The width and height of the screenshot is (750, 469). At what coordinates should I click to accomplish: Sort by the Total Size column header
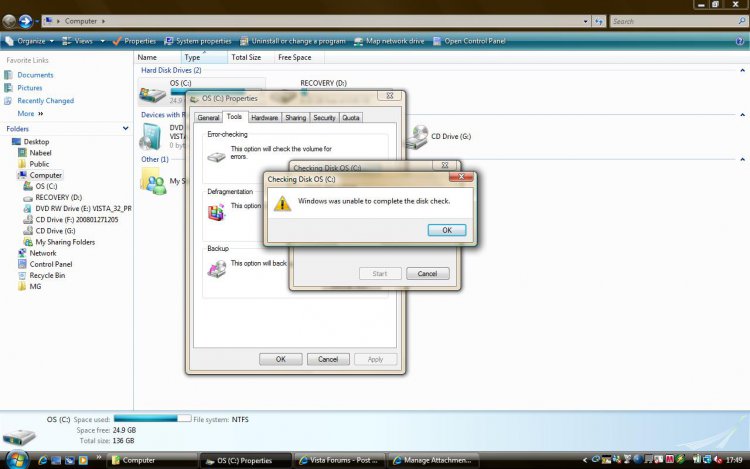coord(250,57)
